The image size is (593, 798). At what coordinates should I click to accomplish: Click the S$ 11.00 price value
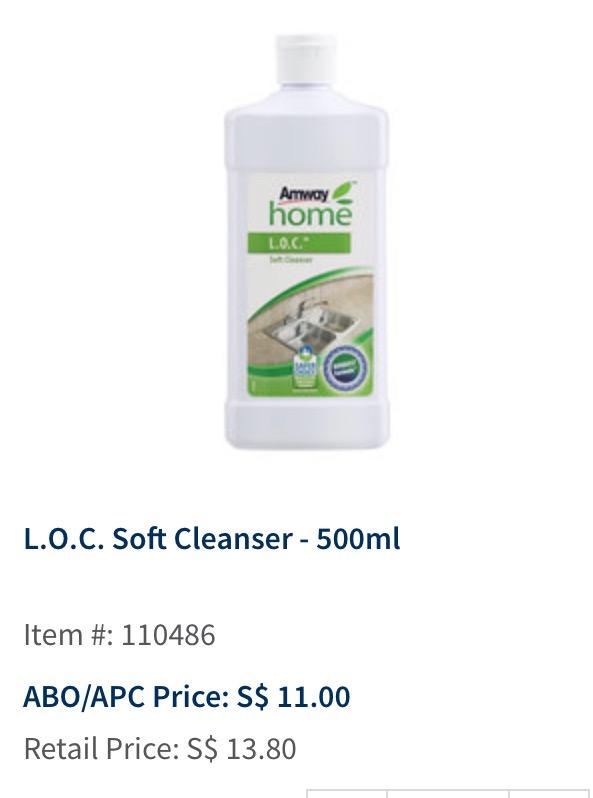point(293,696)
